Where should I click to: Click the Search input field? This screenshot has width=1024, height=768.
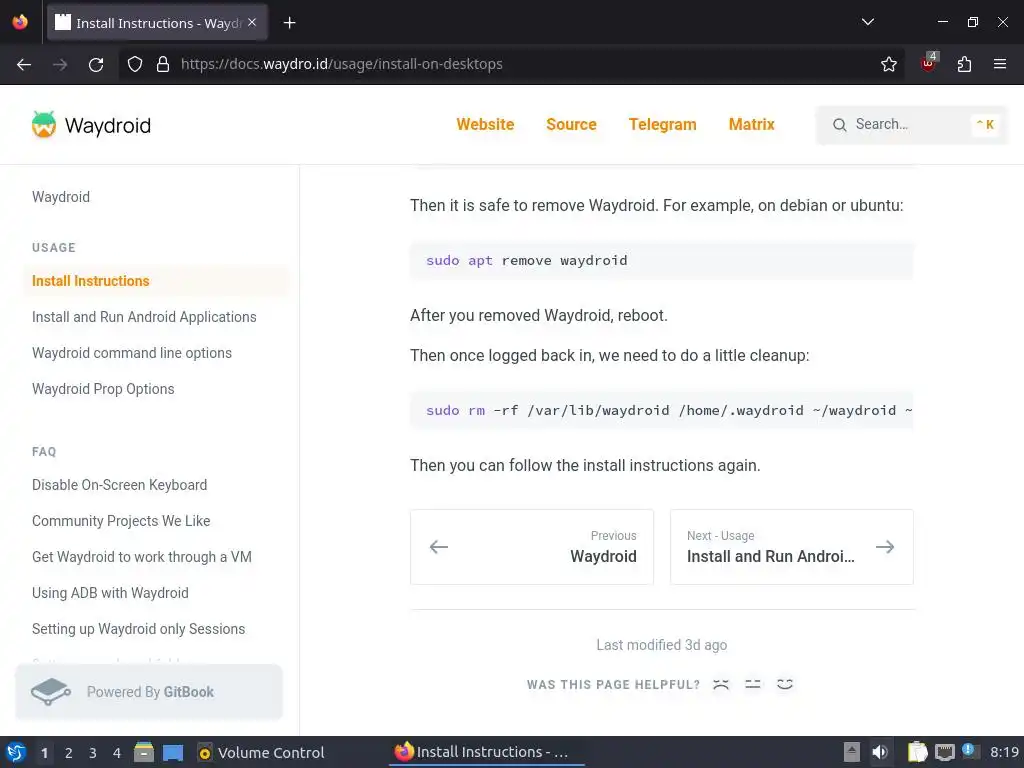click(912, 125)
